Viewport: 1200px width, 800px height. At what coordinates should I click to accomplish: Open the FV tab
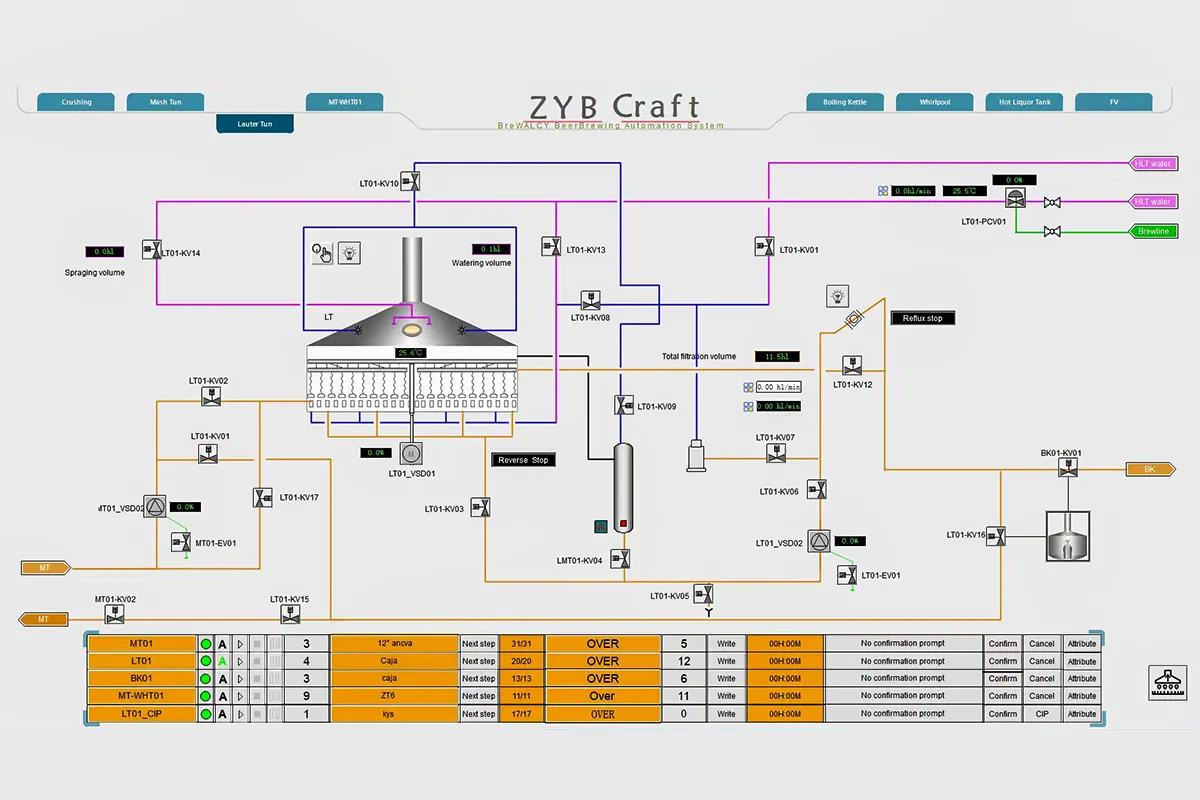[x=1114, y=102]
